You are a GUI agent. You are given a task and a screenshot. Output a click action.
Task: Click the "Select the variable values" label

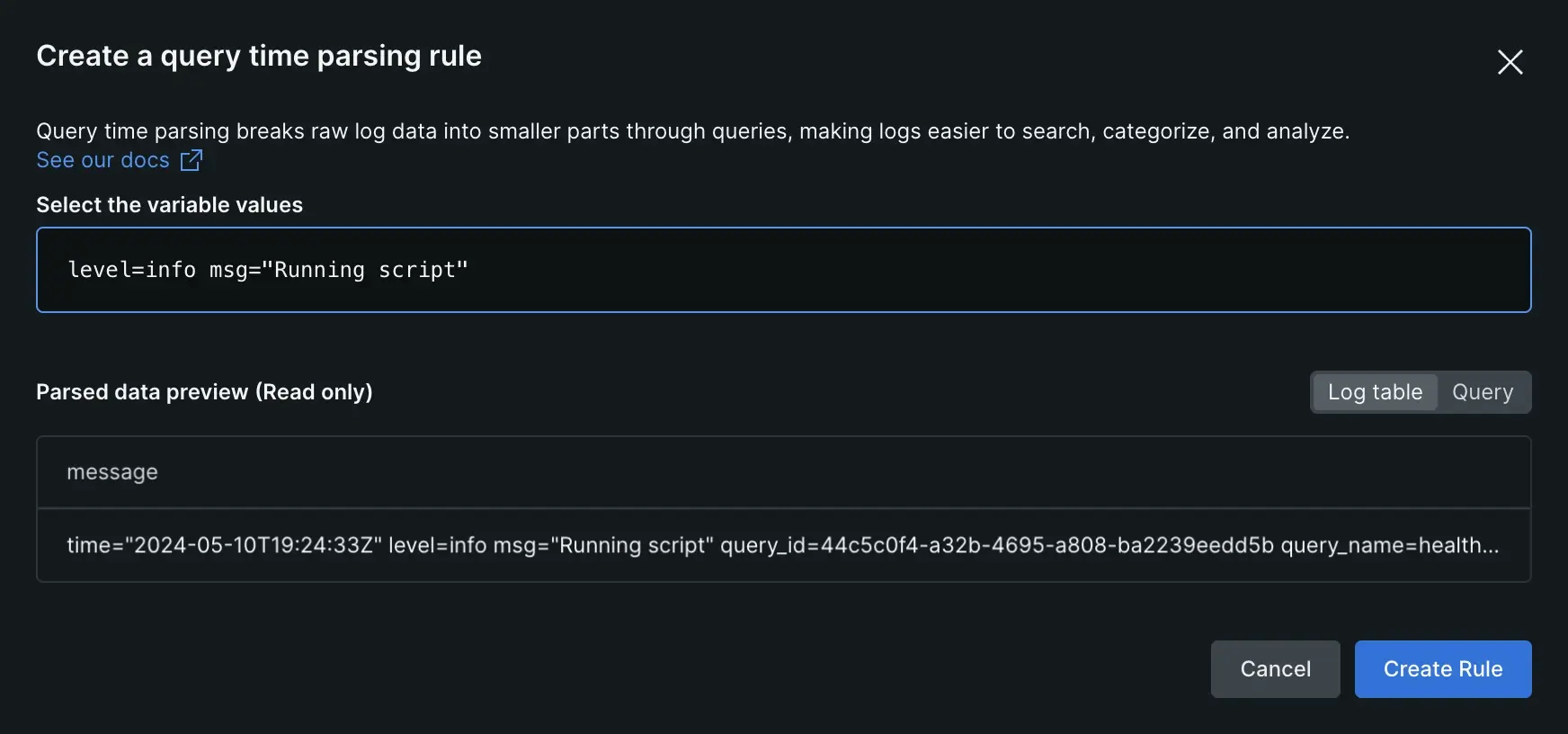pos(169,205)
